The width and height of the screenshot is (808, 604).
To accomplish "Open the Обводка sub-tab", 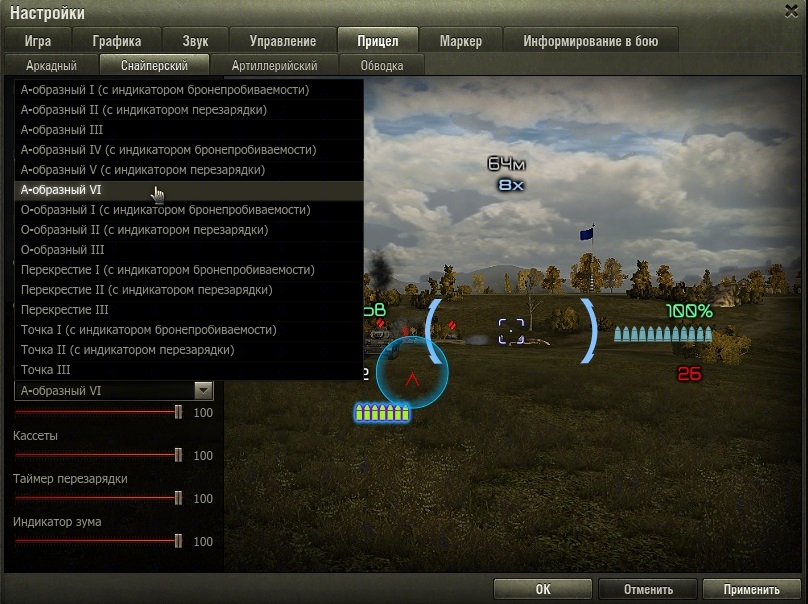I will point(381,65).
